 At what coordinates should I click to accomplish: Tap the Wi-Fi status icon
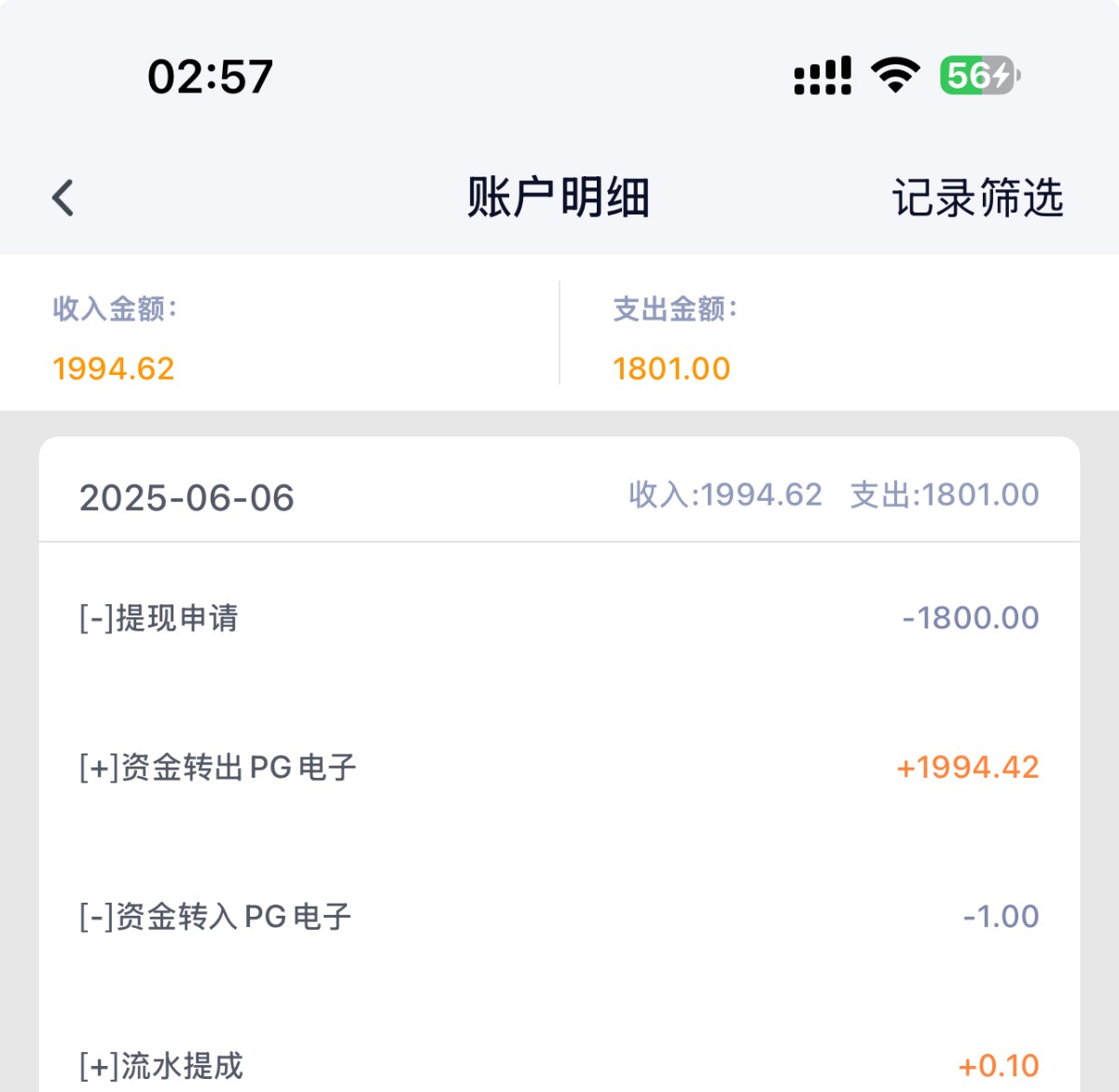[x=895, y=75]
